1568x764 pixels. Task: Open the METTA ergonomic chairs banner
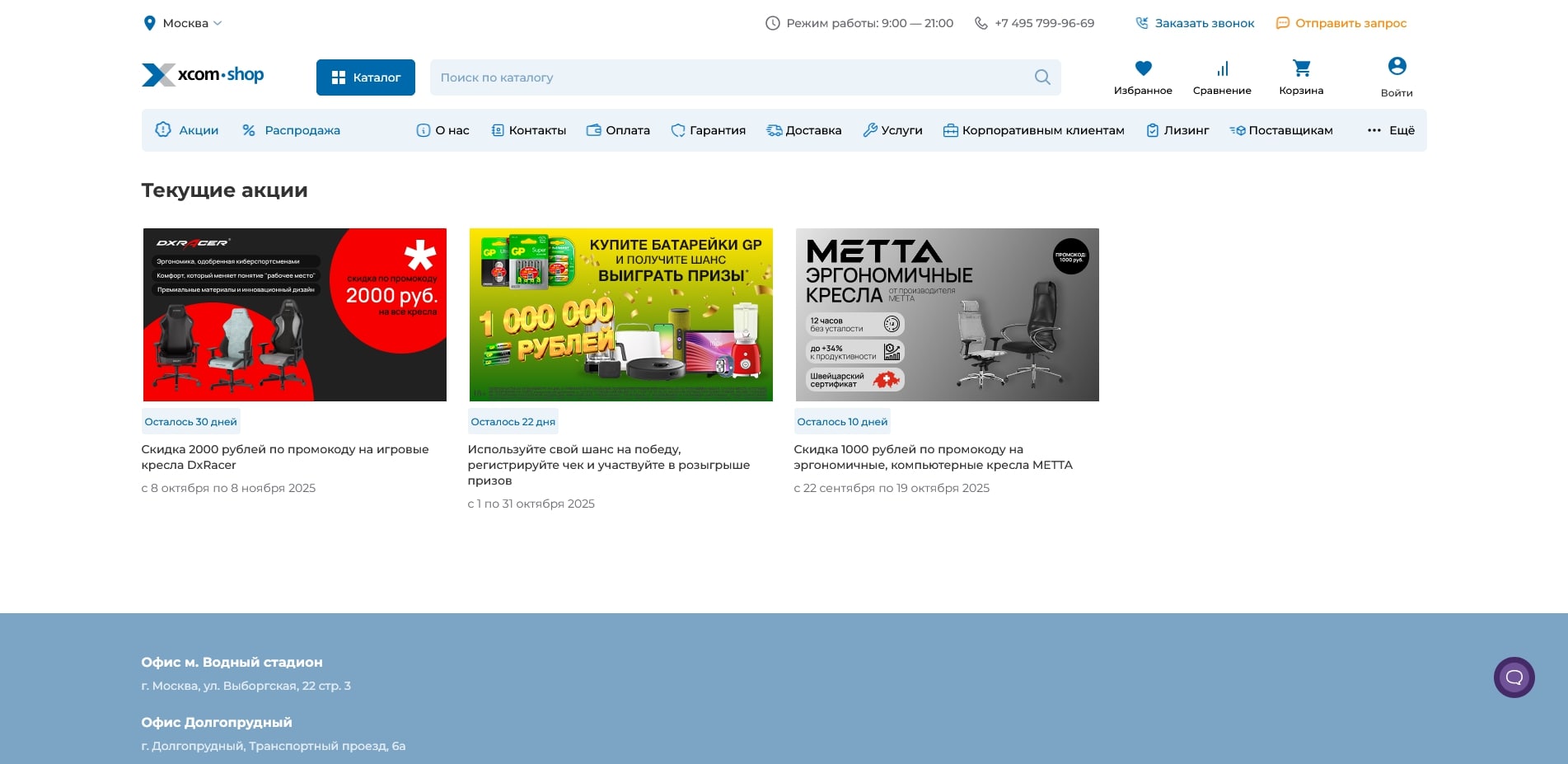pyautogui.click(x=947, y=315)
